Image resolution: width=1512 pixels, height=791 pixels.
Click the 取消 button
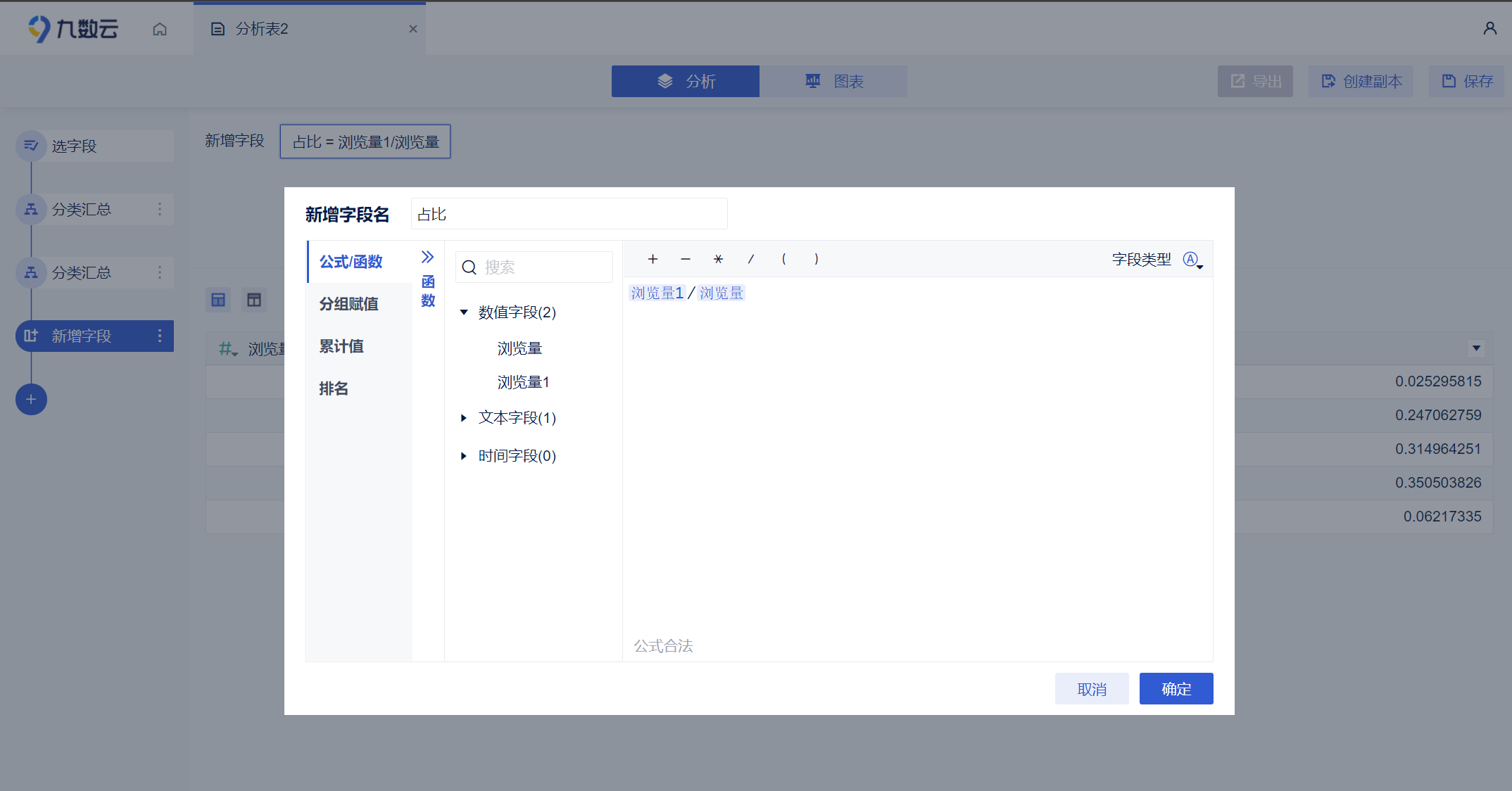1092,689
